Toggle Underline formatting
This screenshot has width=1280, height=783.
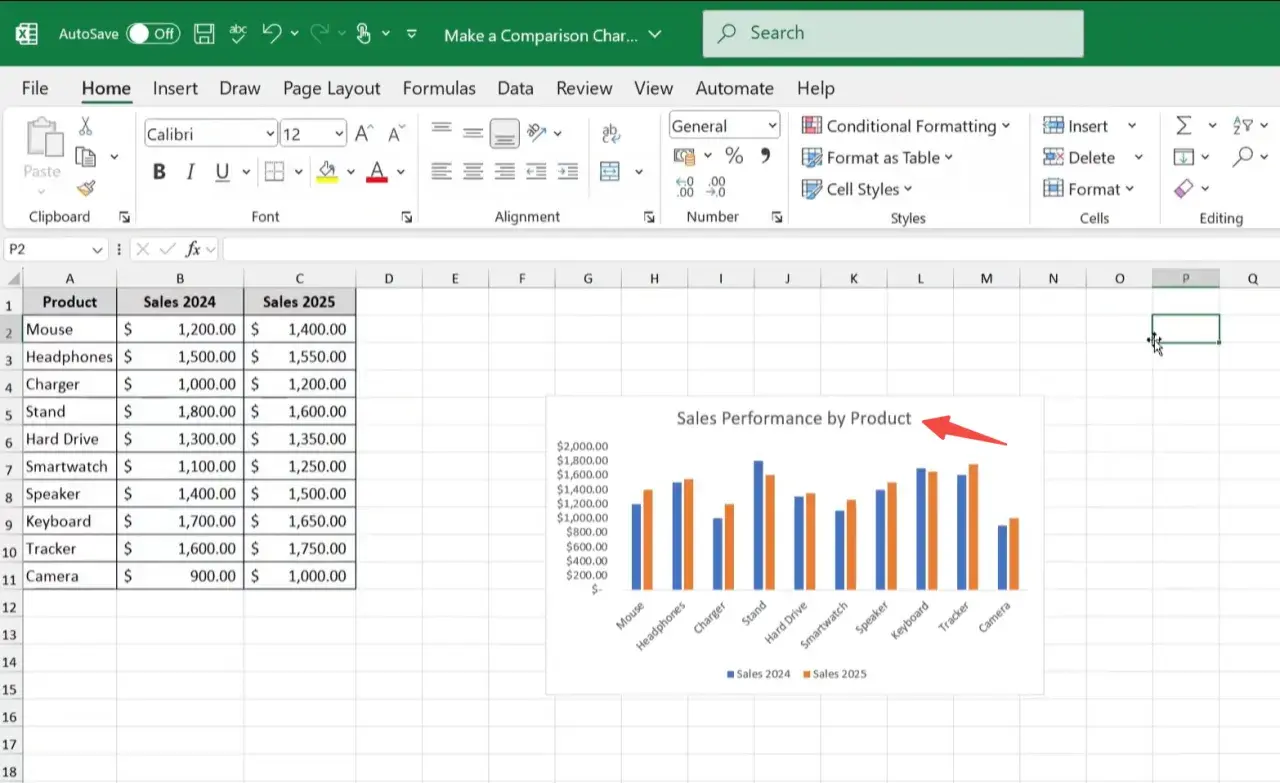(221, 172)
